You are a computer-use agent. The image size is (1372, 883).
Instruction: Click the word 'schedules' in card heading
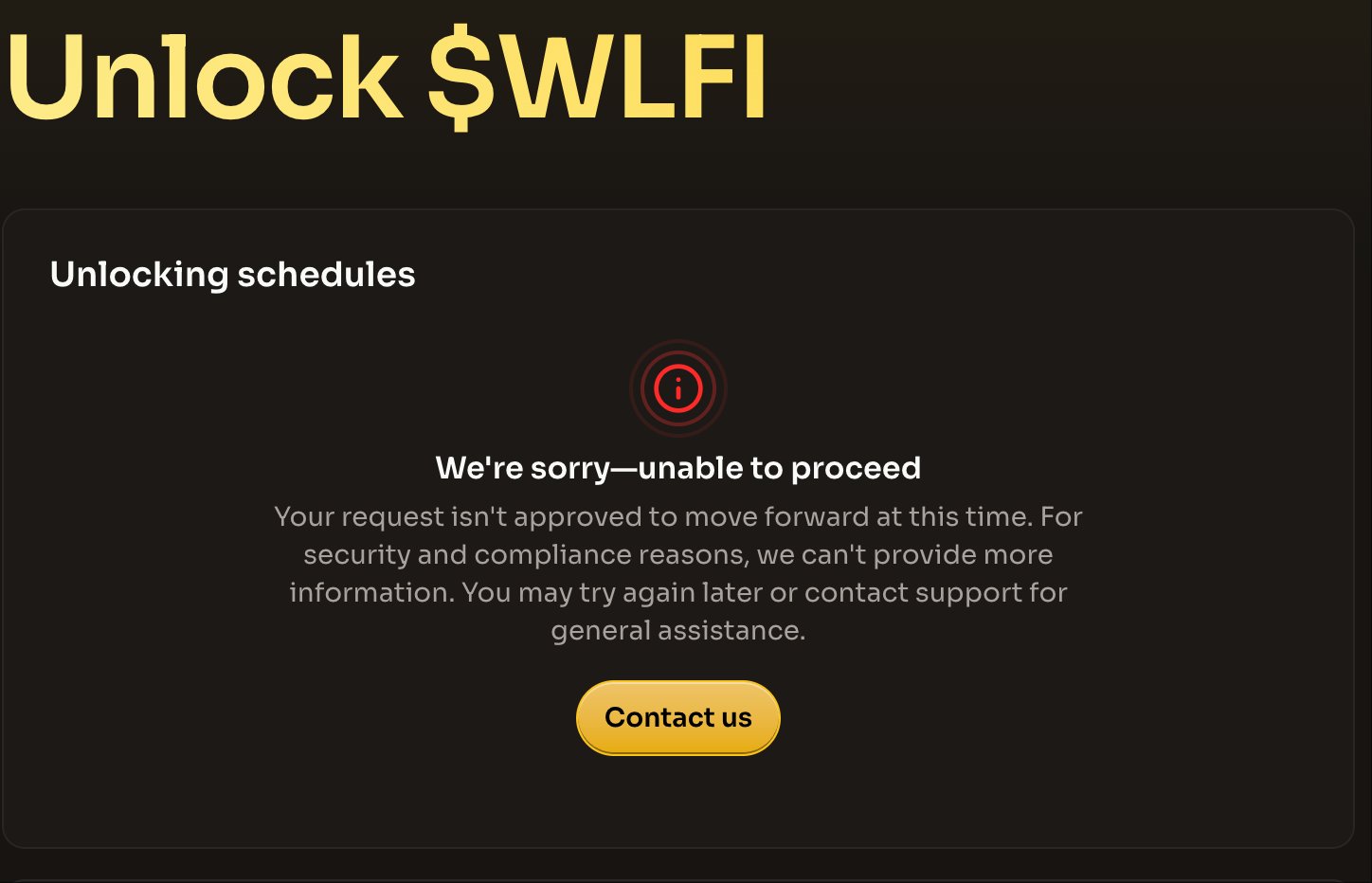click(x=326, y=275)
